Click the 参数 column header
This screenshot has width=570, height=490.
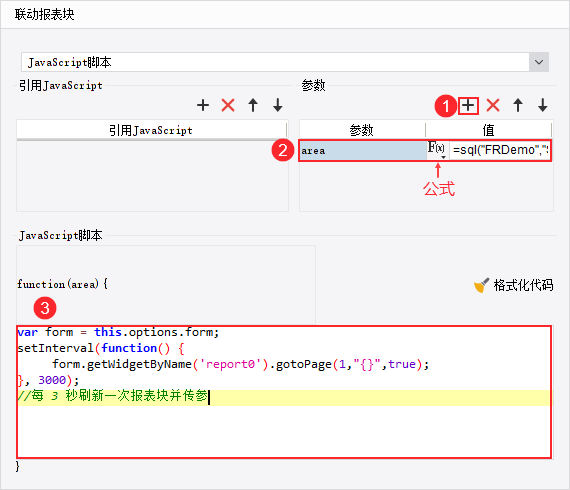[362, 130]
